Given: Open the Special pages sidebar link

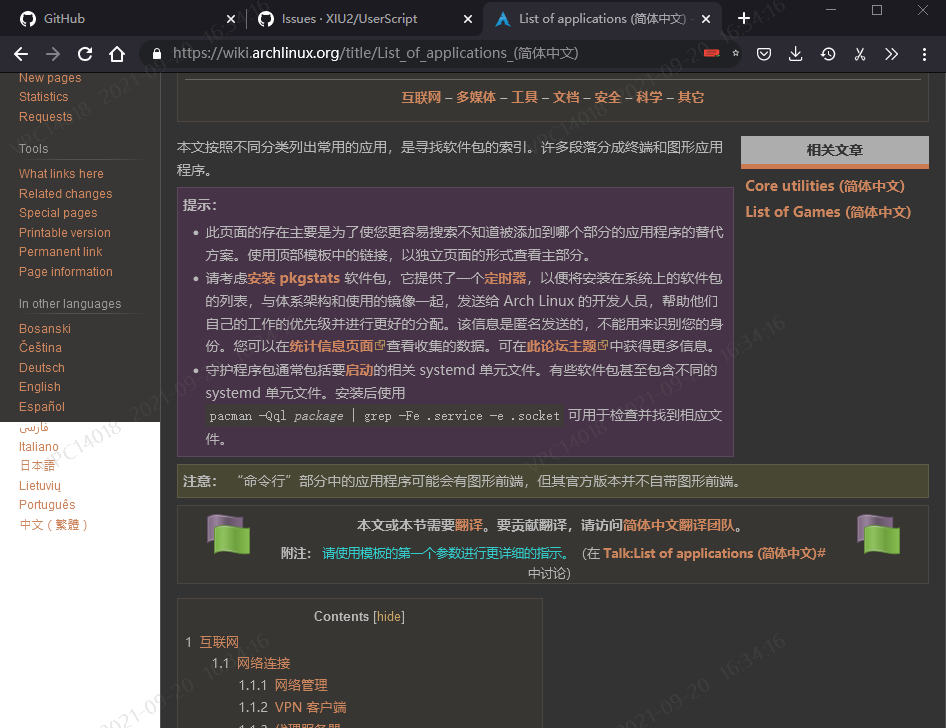Looking at the screenshot, I should coord(58,212).
